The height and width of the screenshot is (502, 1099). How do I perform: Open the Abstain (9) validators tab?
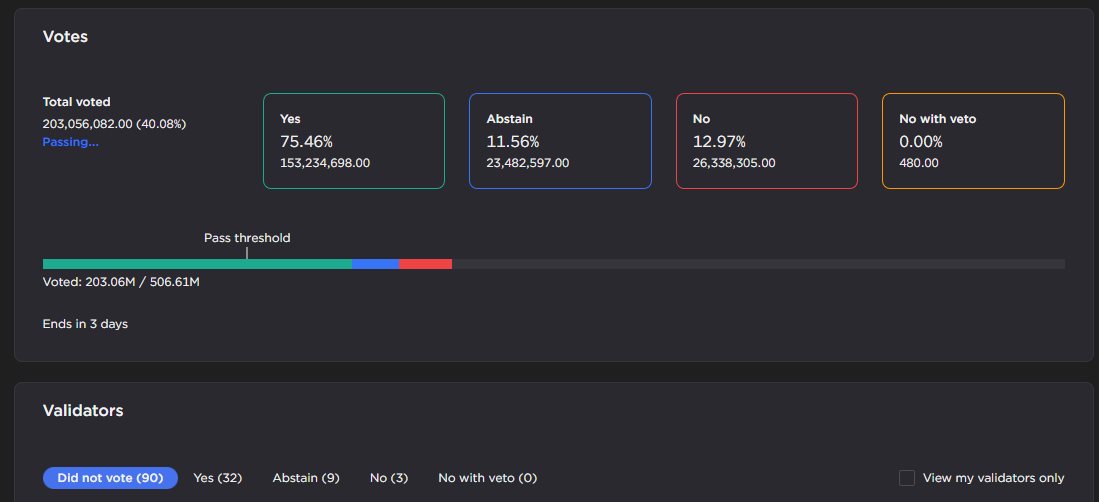pos(306,478)
